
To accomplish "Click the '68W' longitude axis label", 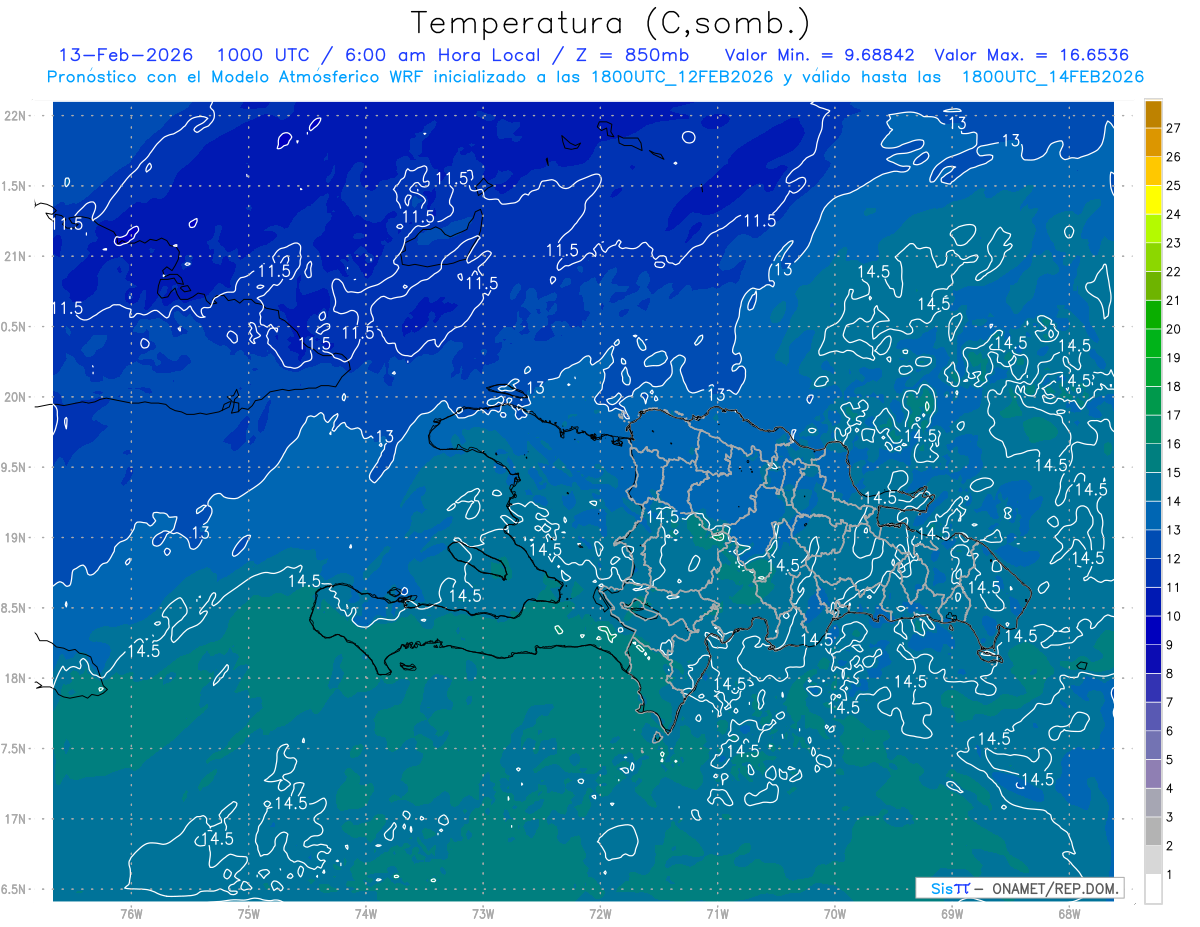I will [x=1069, y=913].
